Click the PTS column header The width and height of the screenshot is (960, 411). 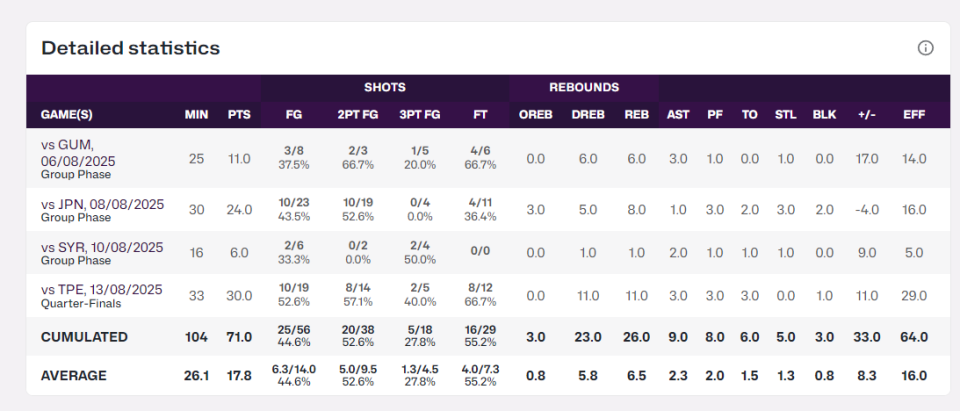pyautogui.click(x=238, y=114)
